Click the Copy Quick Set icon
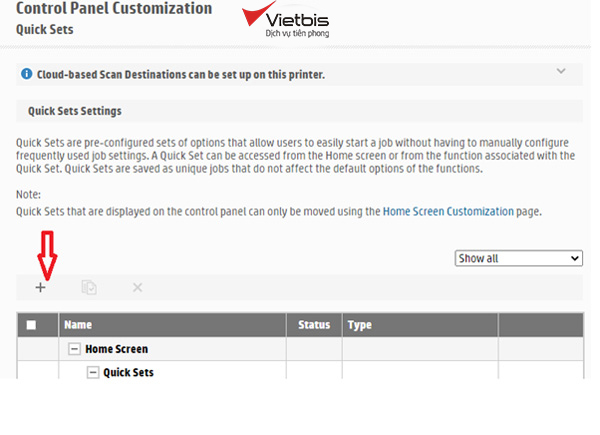Screen dimensions: 600x435 coord(89,287)
